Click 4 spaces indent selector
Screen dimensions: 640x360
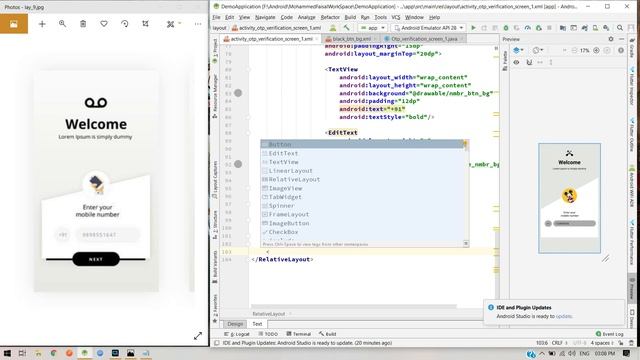pos(602,343)
